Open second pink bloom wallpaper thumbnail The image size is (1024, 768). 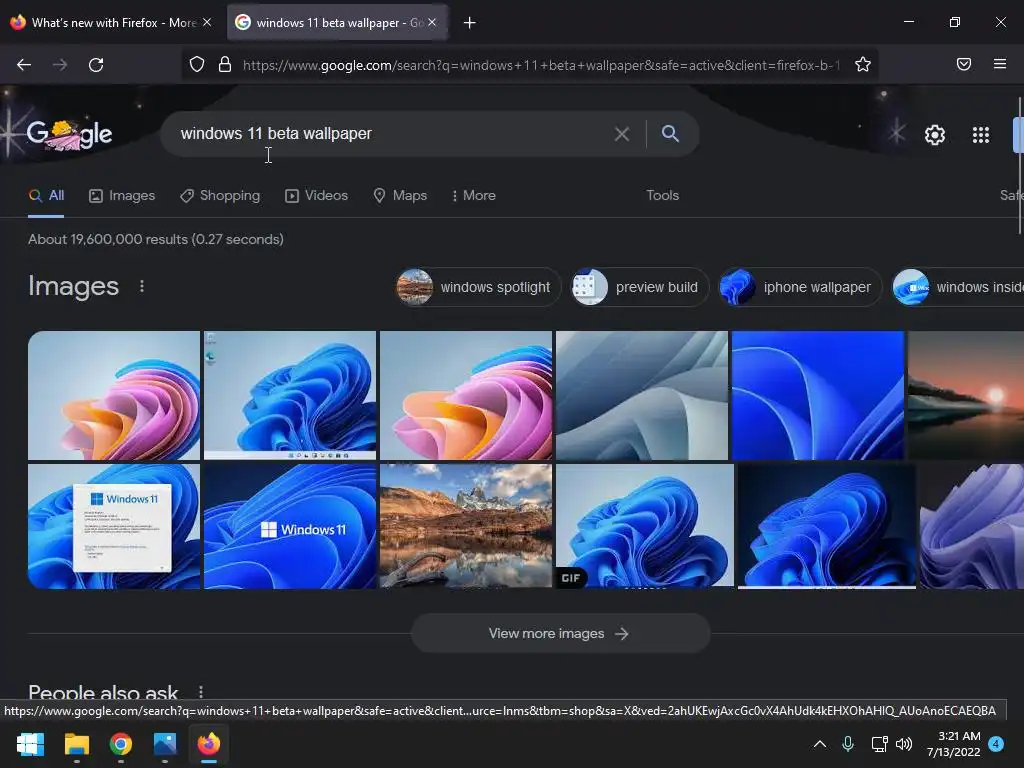tap(466, 396)
